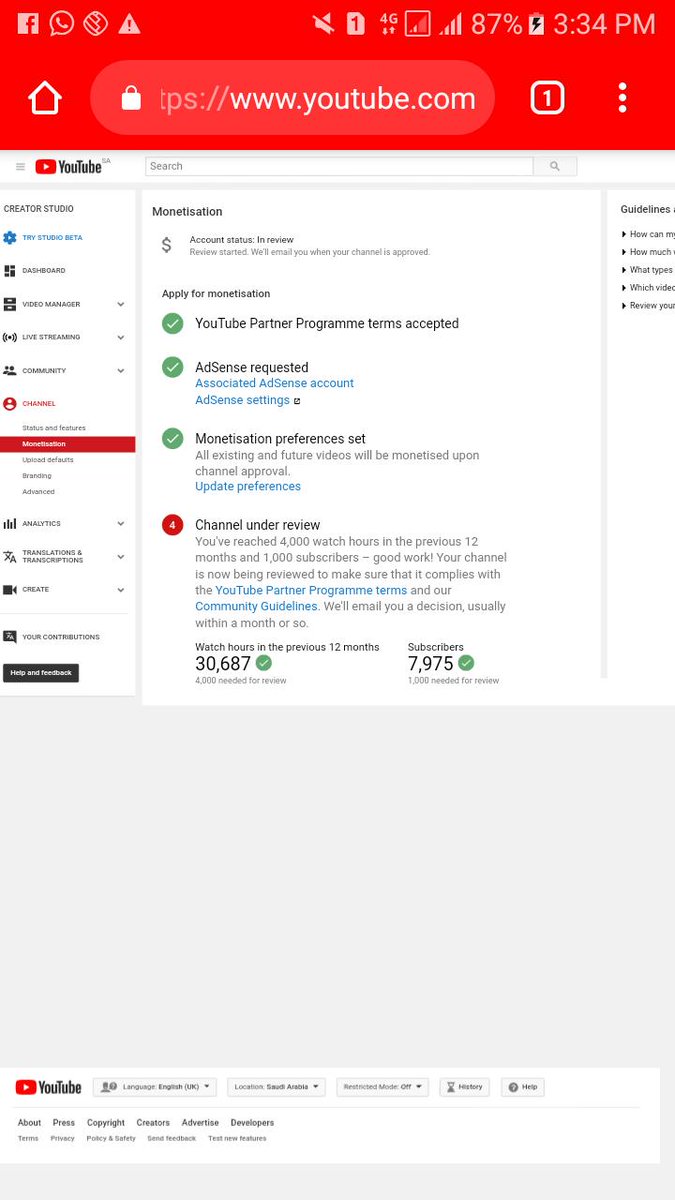
Task: Open the Restricted Mode: Off dropdown
Action: pyautogui.click(x=382, y=1087)
